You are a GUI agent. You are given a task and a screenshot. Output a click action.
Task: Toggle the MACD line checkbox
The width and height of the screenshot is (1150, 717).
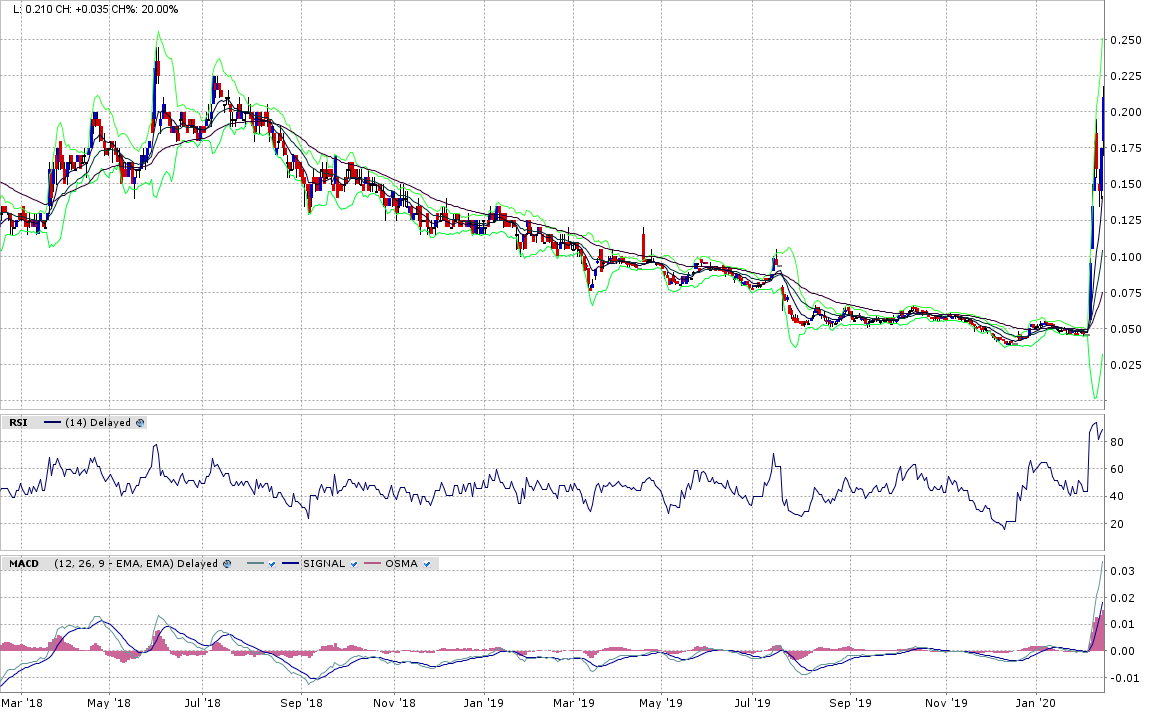point(271,563)
